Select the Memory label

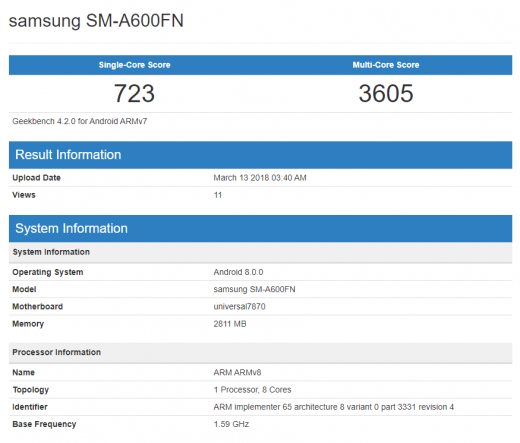tap(28, 324)
